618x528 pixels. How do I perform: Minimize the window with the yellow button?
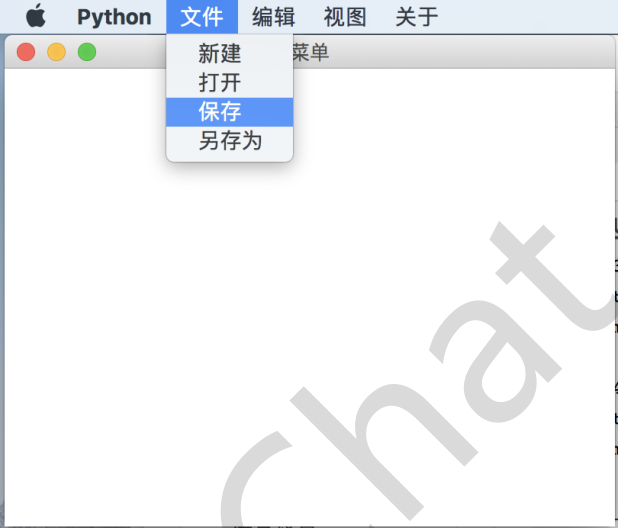56,52
